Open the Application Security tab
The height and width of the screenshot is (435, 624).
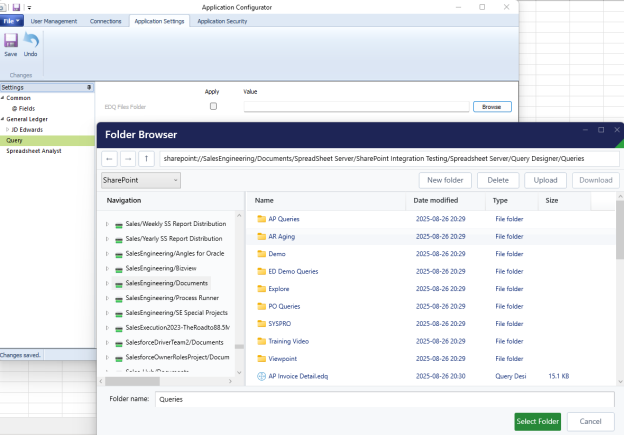coord(224,20)
